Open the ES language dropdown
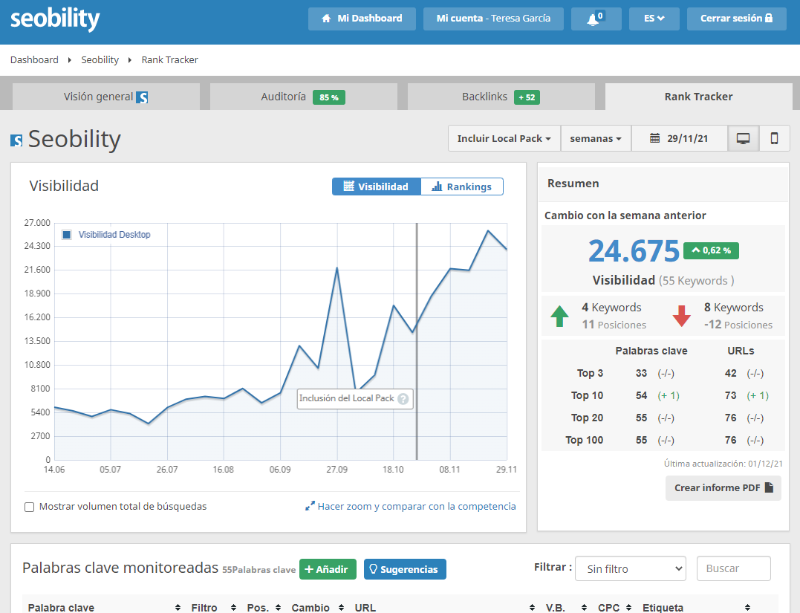 (x=654, y=19)
